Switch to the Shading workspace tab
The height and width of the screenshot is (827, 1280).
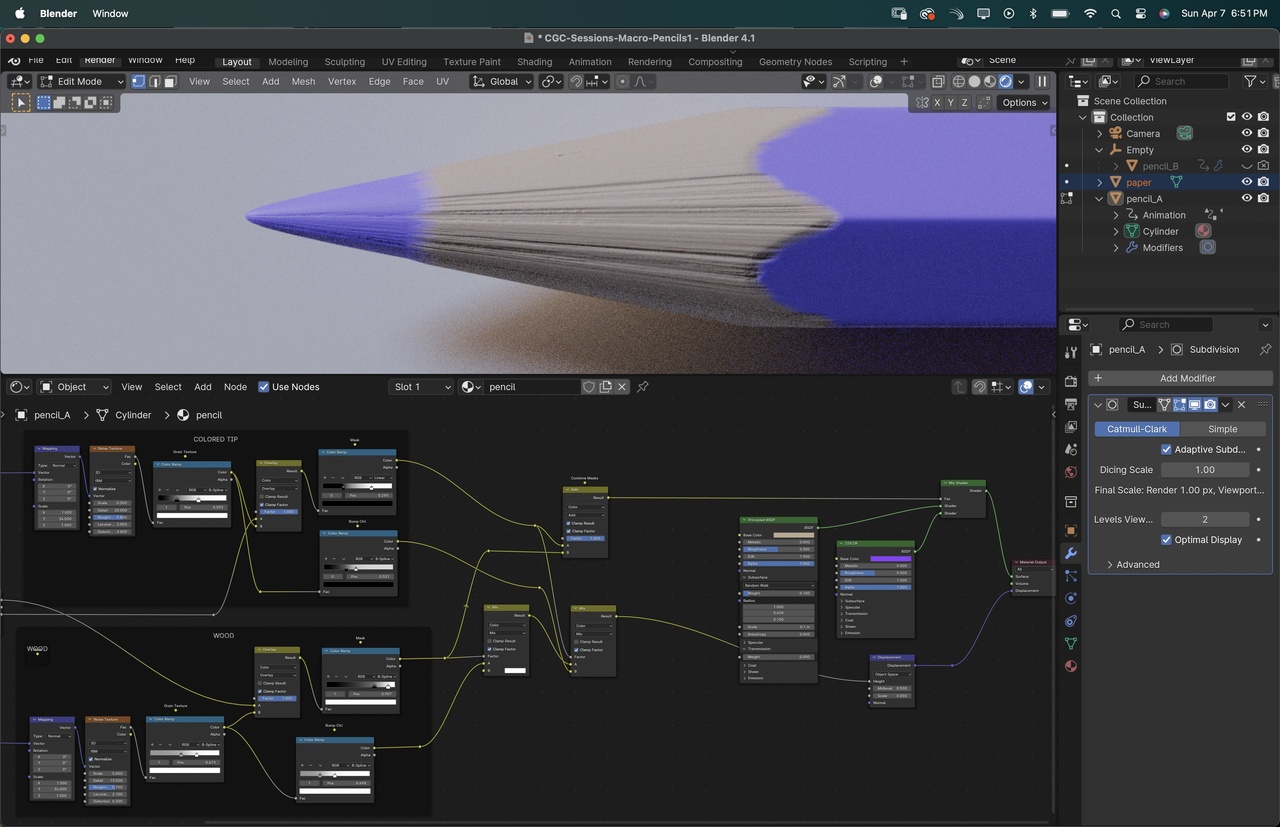(x=534, y=62)
